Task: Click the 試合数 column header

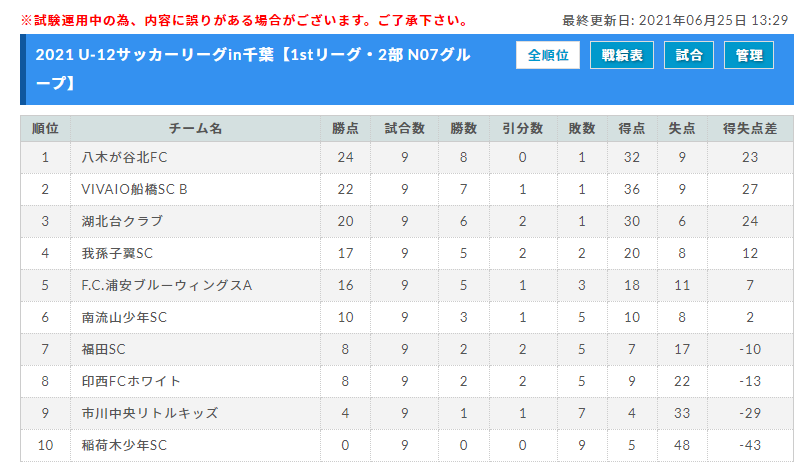Action: [x=404, y=128]
